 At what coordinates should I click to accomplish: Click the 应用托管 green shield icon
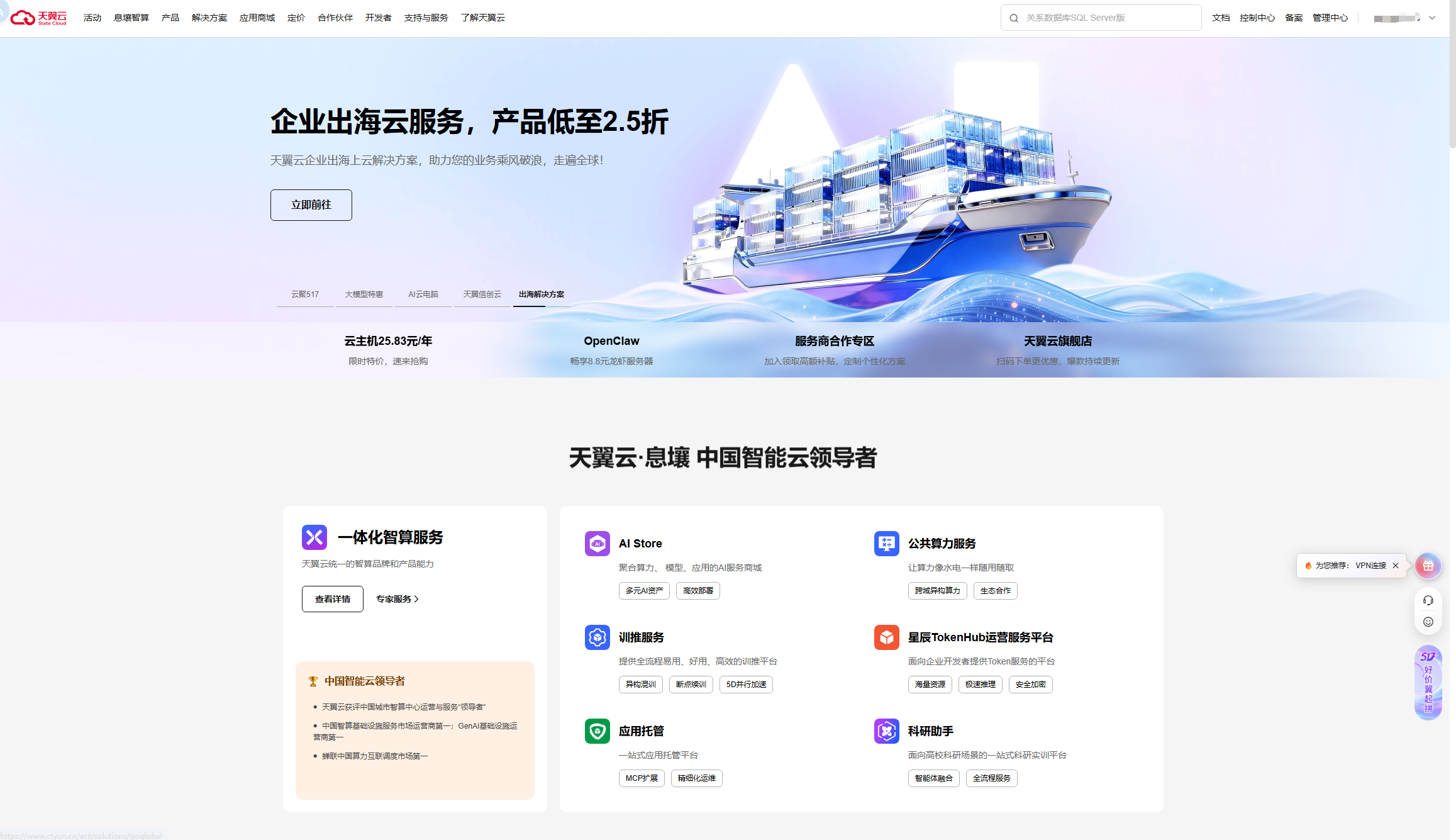point(597,731)
